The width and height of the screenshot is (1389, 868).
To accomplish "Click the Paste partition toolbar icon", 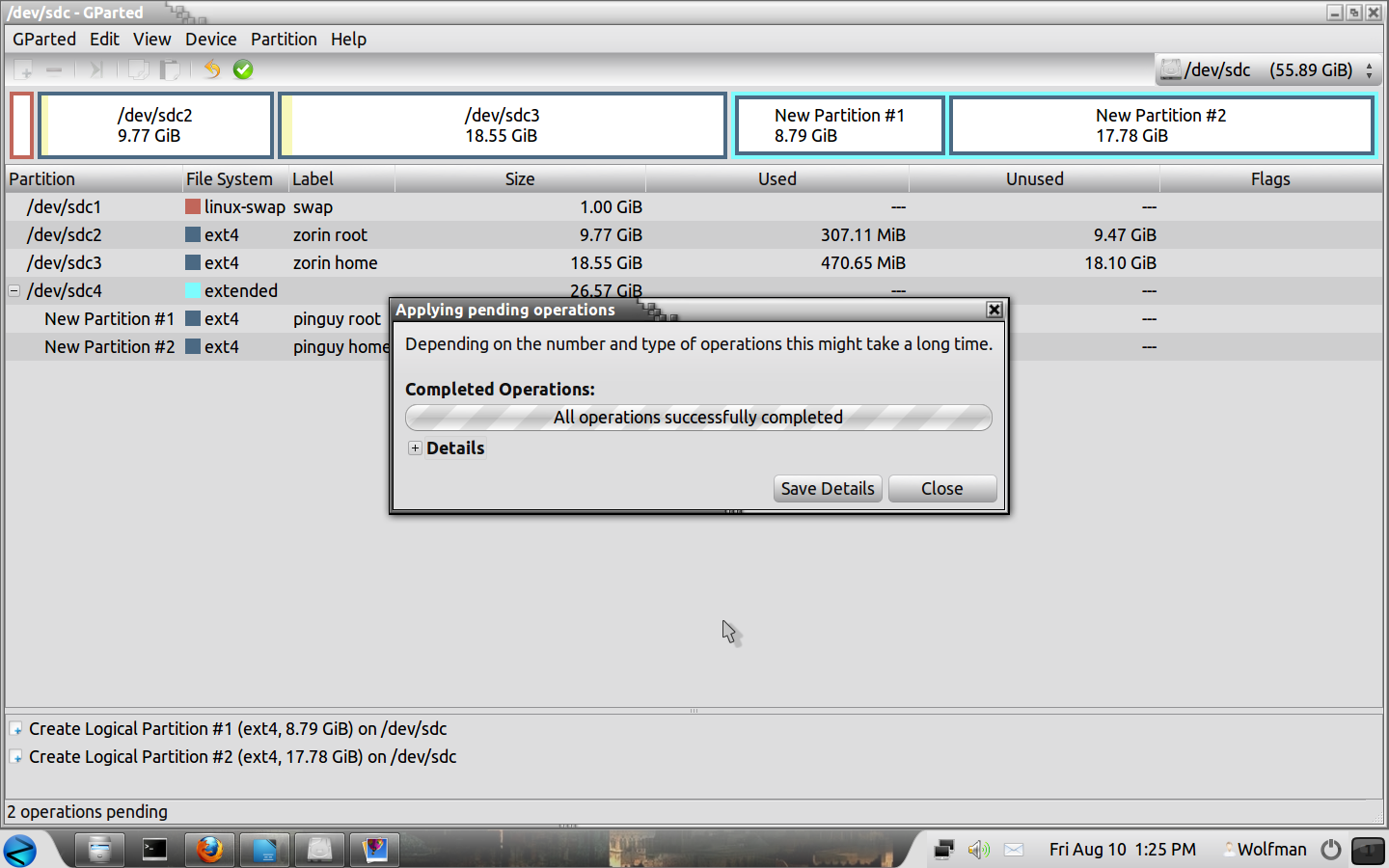I will (171, 69).
